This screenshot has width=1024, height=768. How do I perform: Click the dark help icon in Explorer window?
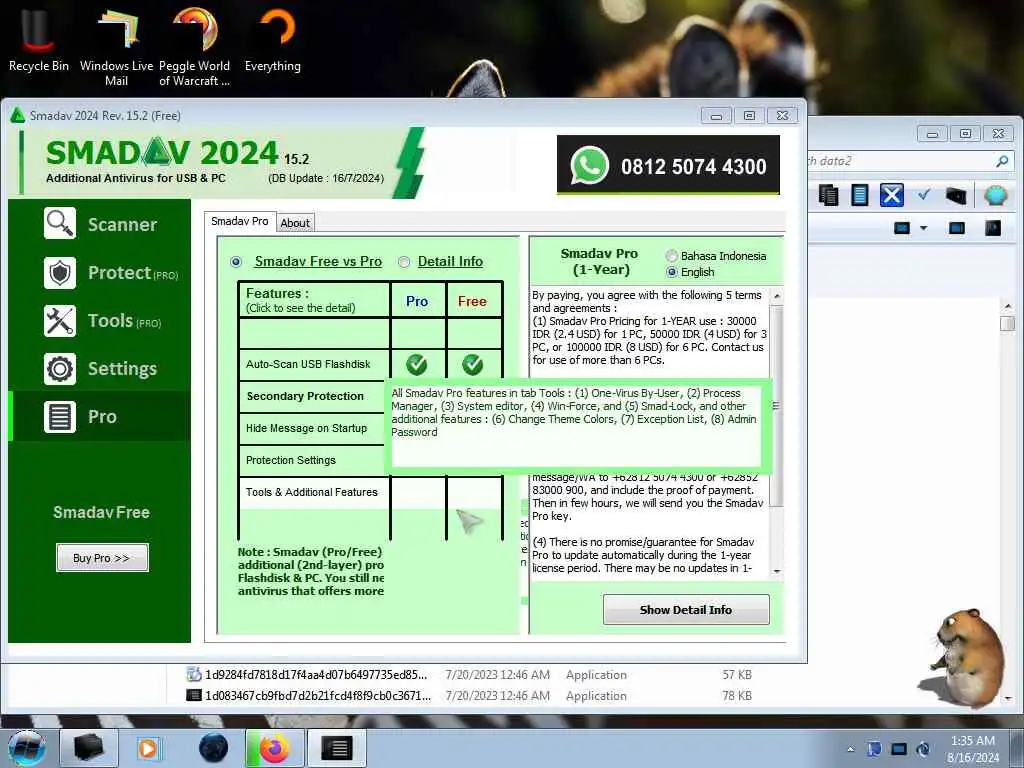tap(993, 228)
